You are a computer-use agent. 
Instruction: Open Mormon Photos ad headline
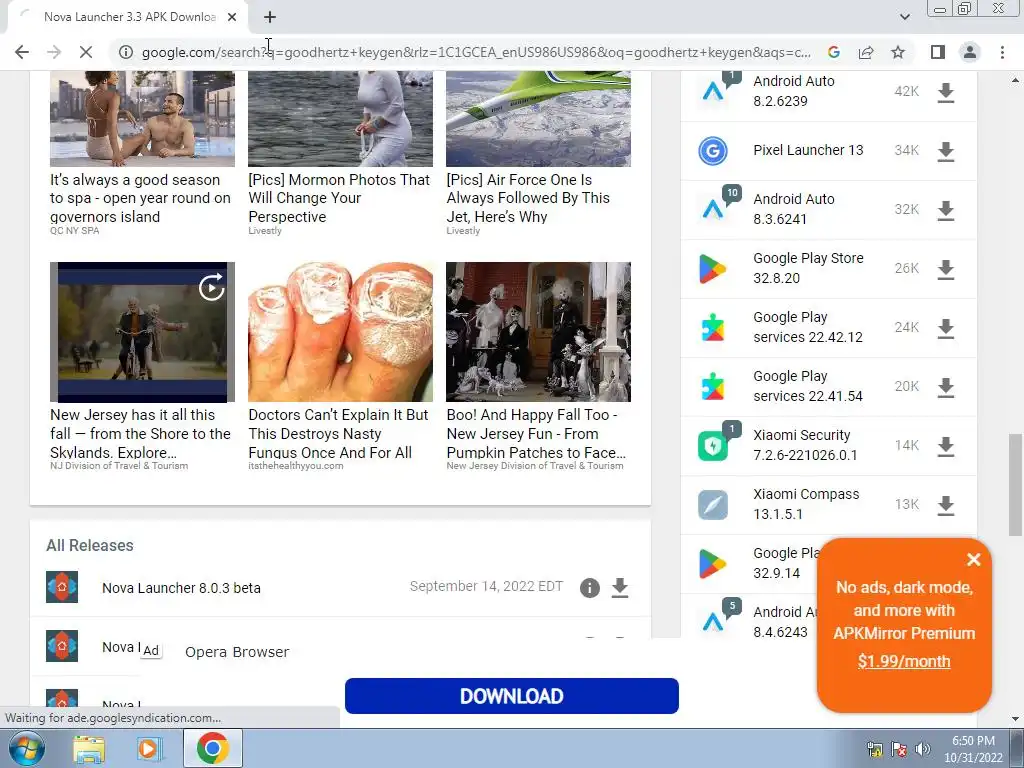340,198
